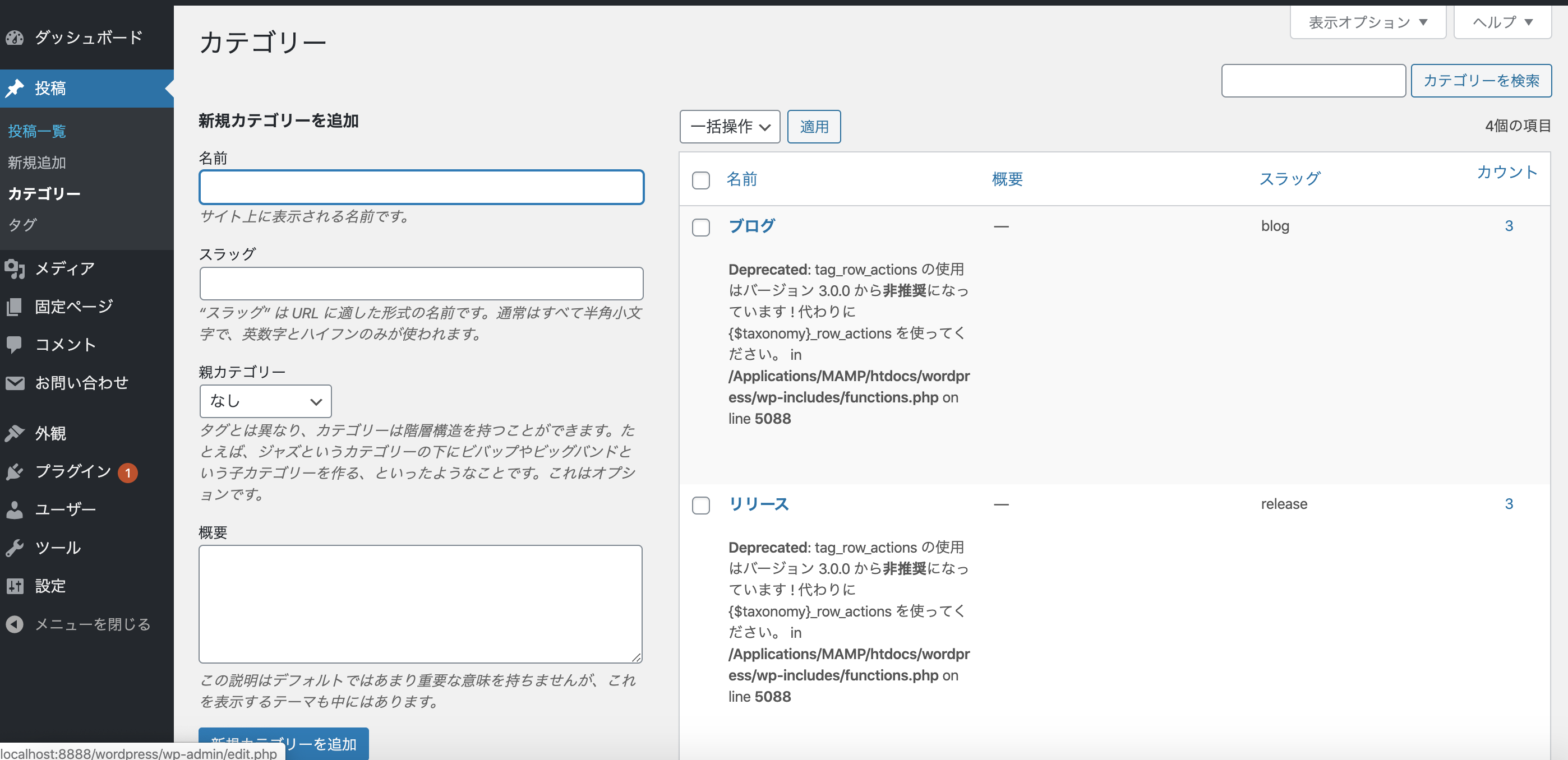The image size is (1568, 760).
Task: Open the ツール wrench icon
Action: 15,548
